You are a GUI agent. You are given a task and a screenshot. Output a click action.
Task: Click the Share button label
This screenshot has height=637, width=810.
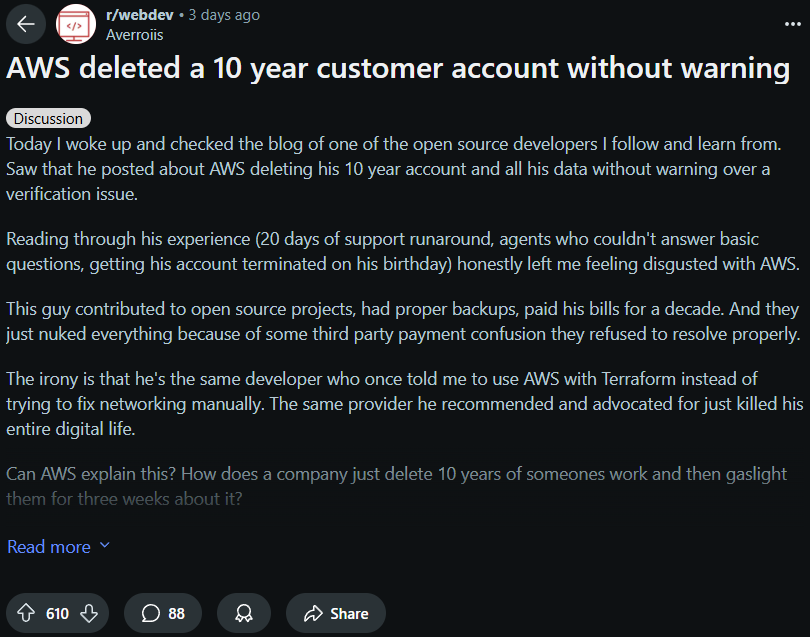click(x=349, y=613)
